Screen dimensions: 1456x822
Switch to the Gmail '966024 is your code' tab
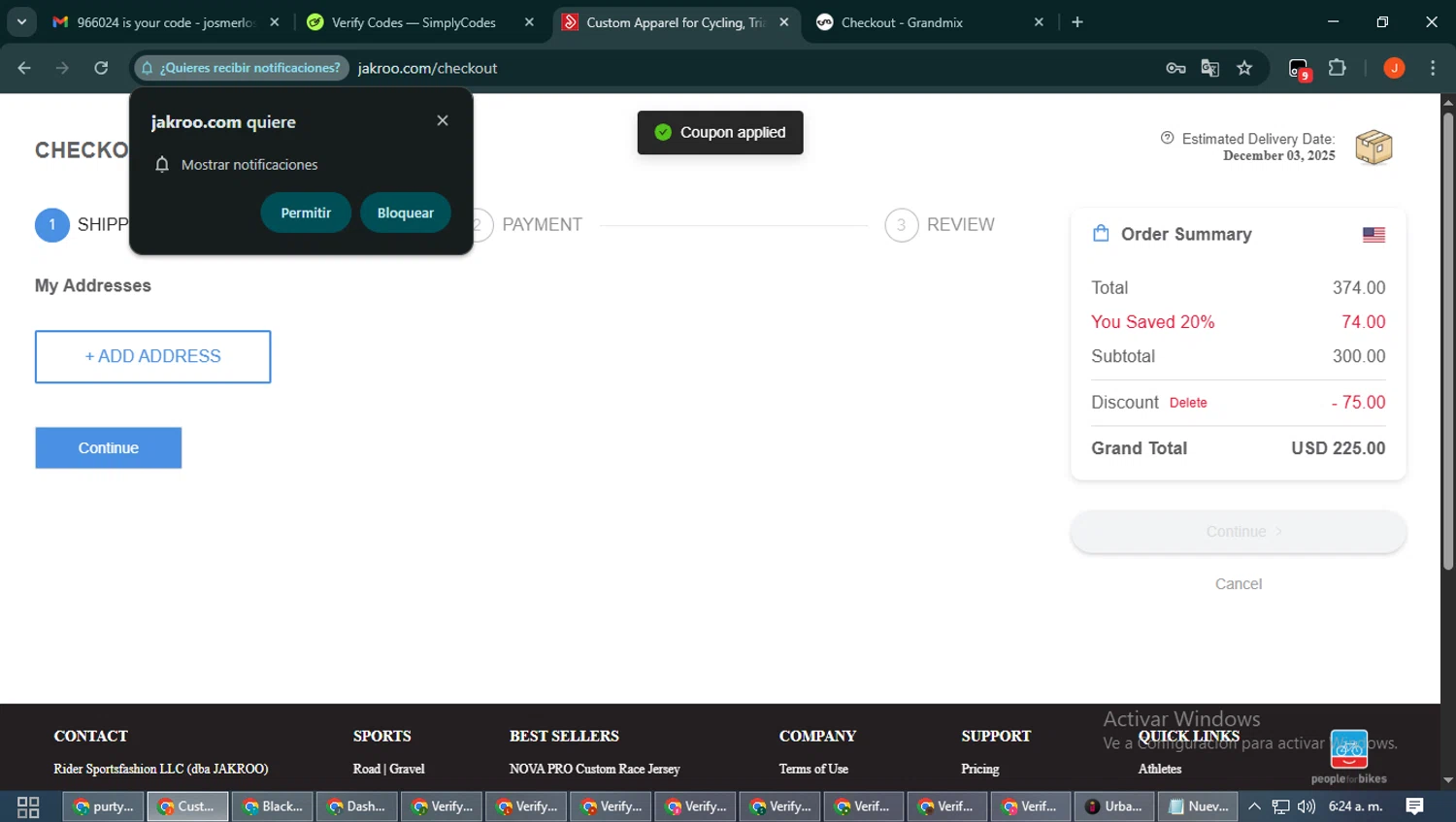pos(165,22)
